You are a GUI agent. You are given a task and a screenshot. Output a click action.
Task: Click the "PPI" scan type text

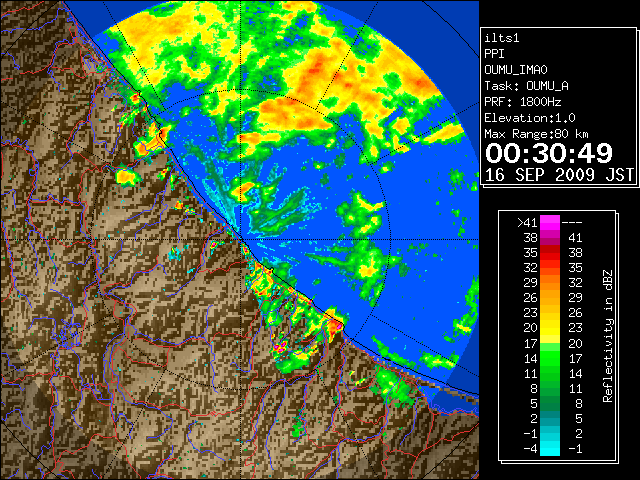494,54
